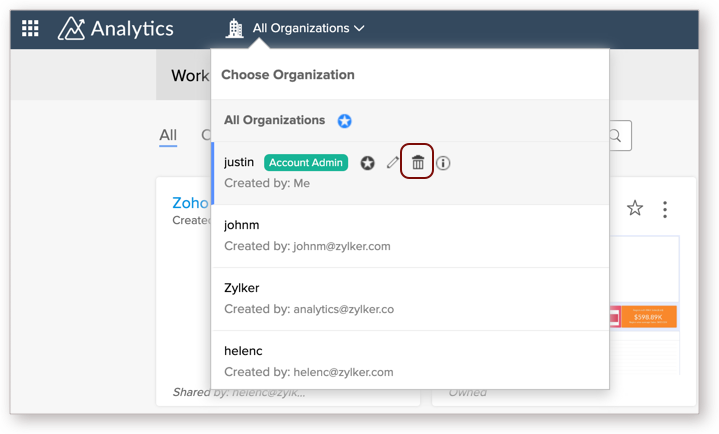
Task: Select the Zylker organization
Action: click(x=411, y=299)
